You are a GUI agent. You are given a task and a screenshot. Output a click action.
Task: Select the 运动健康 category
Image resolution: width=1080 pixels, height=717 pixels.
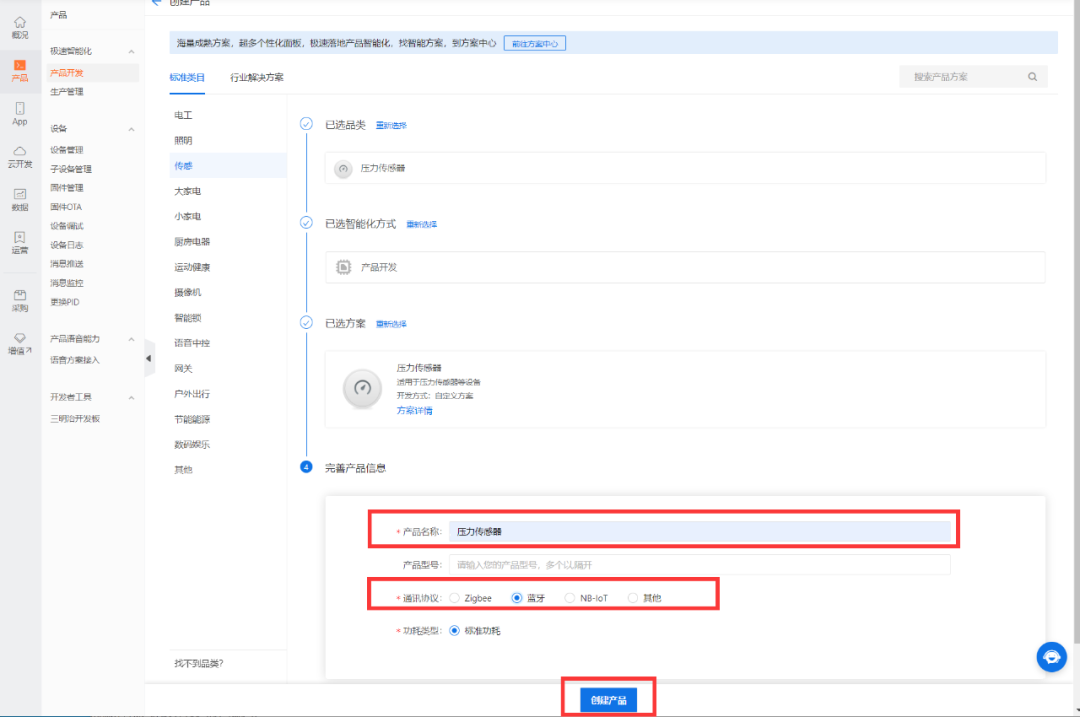192,267
